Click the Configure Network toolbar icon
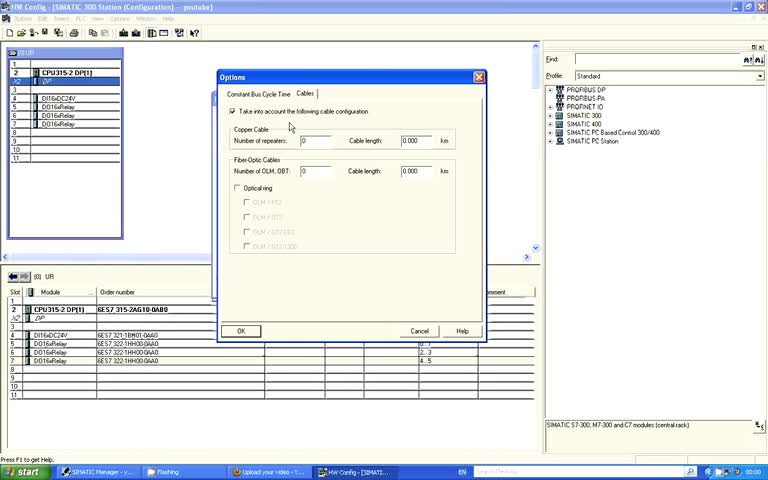The height and width of the screenshot is (480, 768). point(179,33)
